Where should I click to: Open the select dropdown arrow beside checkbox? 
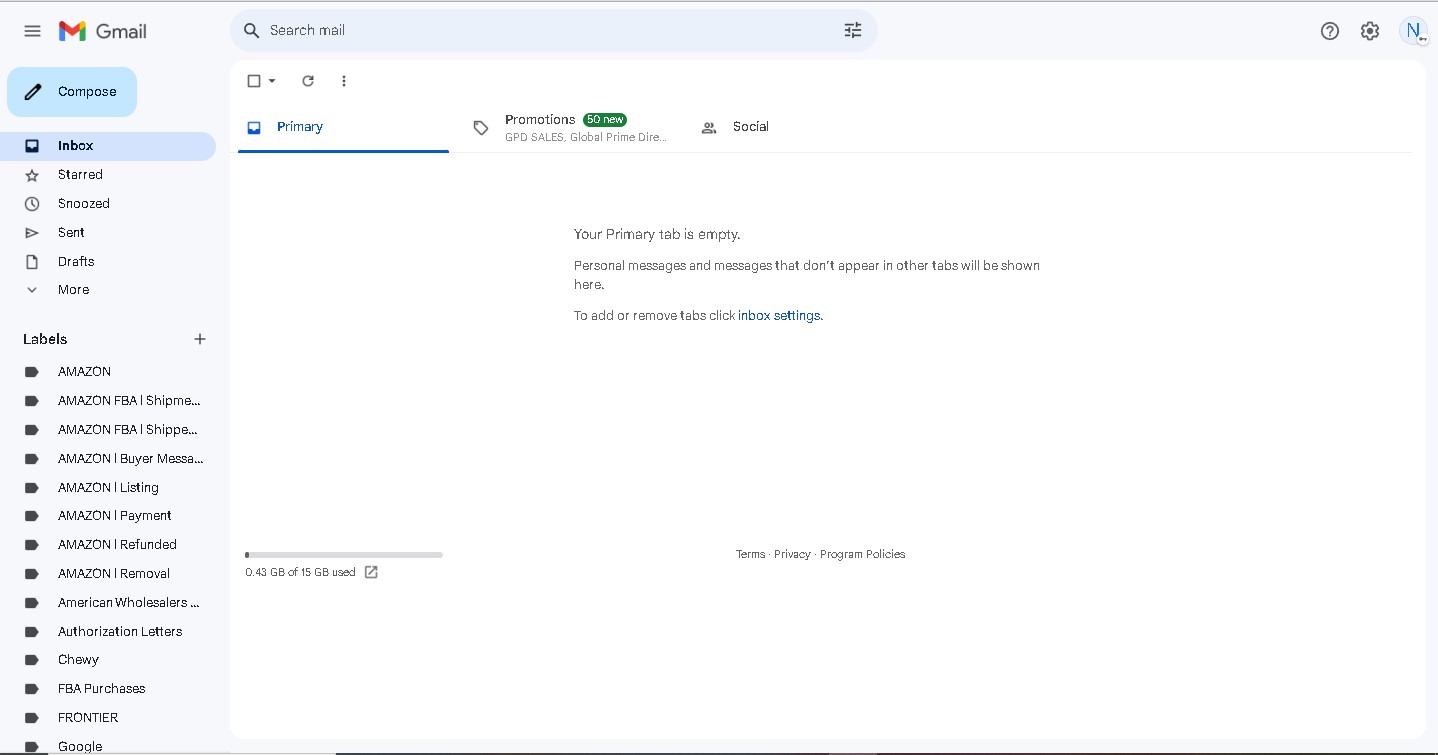272,81
